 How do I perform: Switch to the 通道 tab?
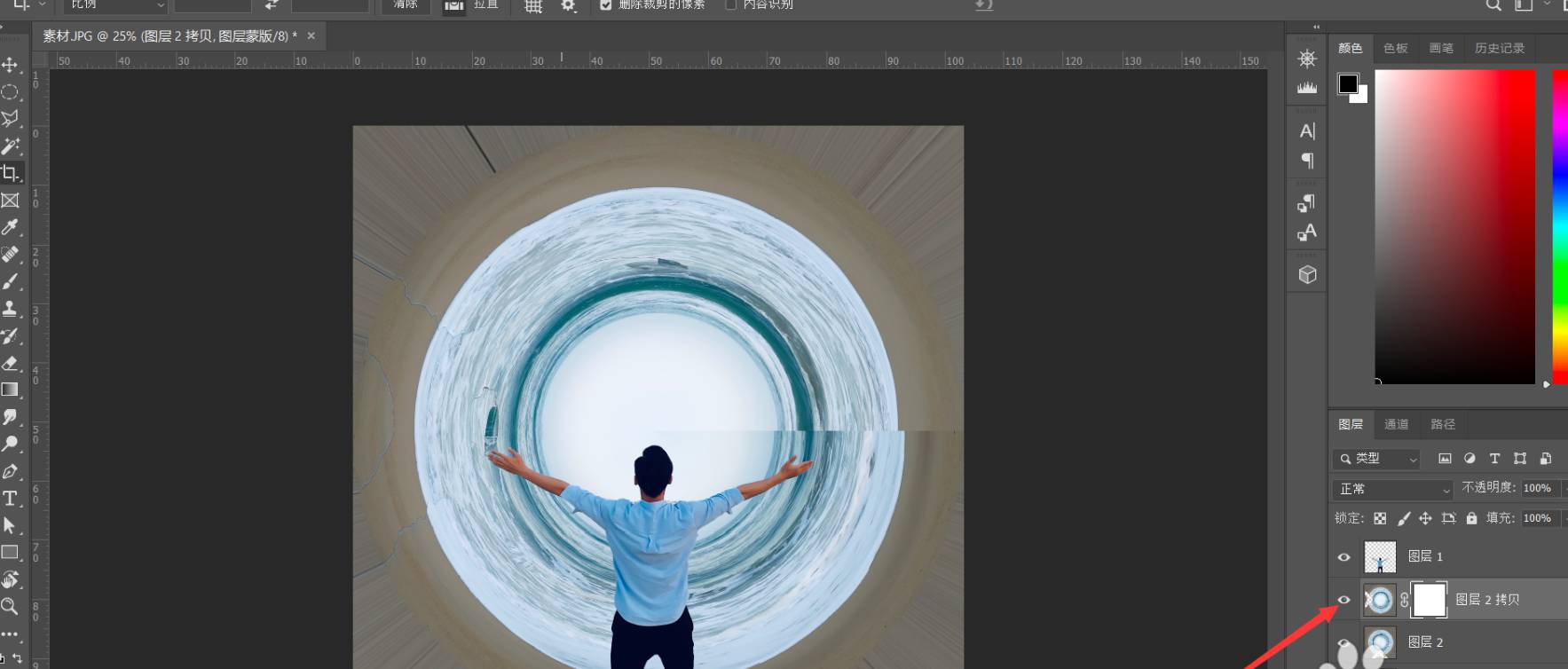pyautogui.click(x=1396, y=424)
